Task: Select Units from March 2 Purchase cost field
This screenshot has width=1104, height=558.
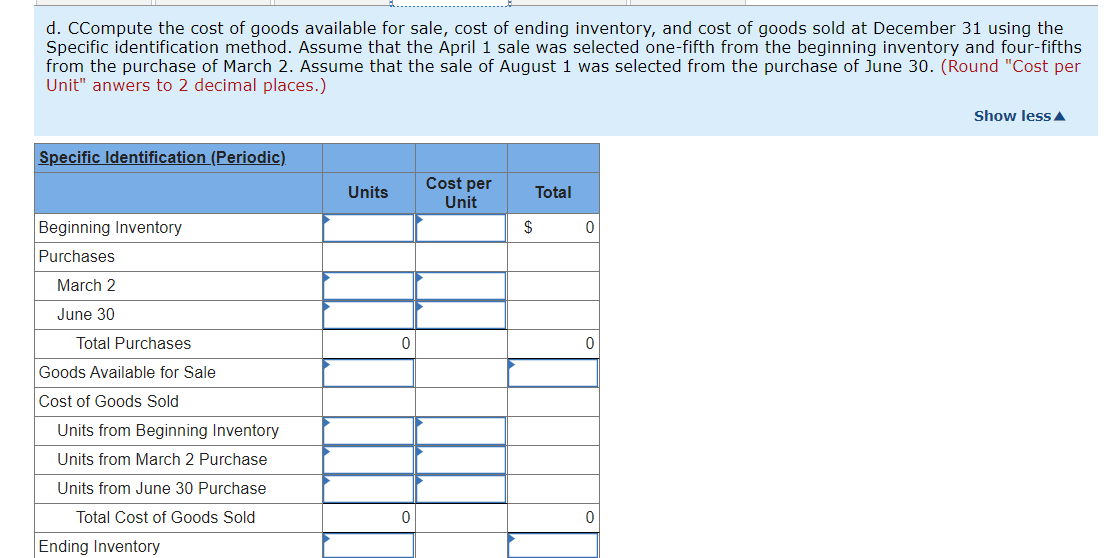Action: pyautogui.click(x=461, y=459)
